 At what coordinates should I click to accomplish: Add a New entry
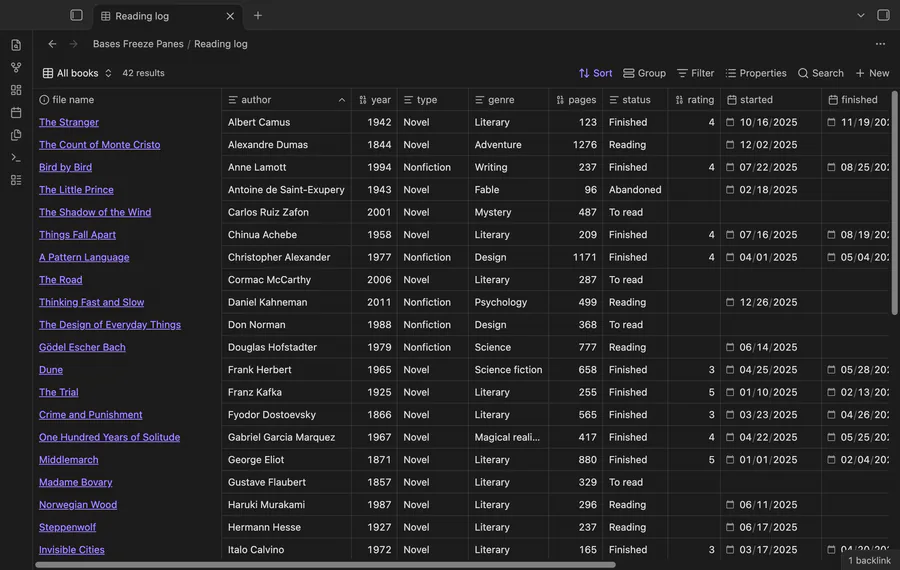click(872, 73)
